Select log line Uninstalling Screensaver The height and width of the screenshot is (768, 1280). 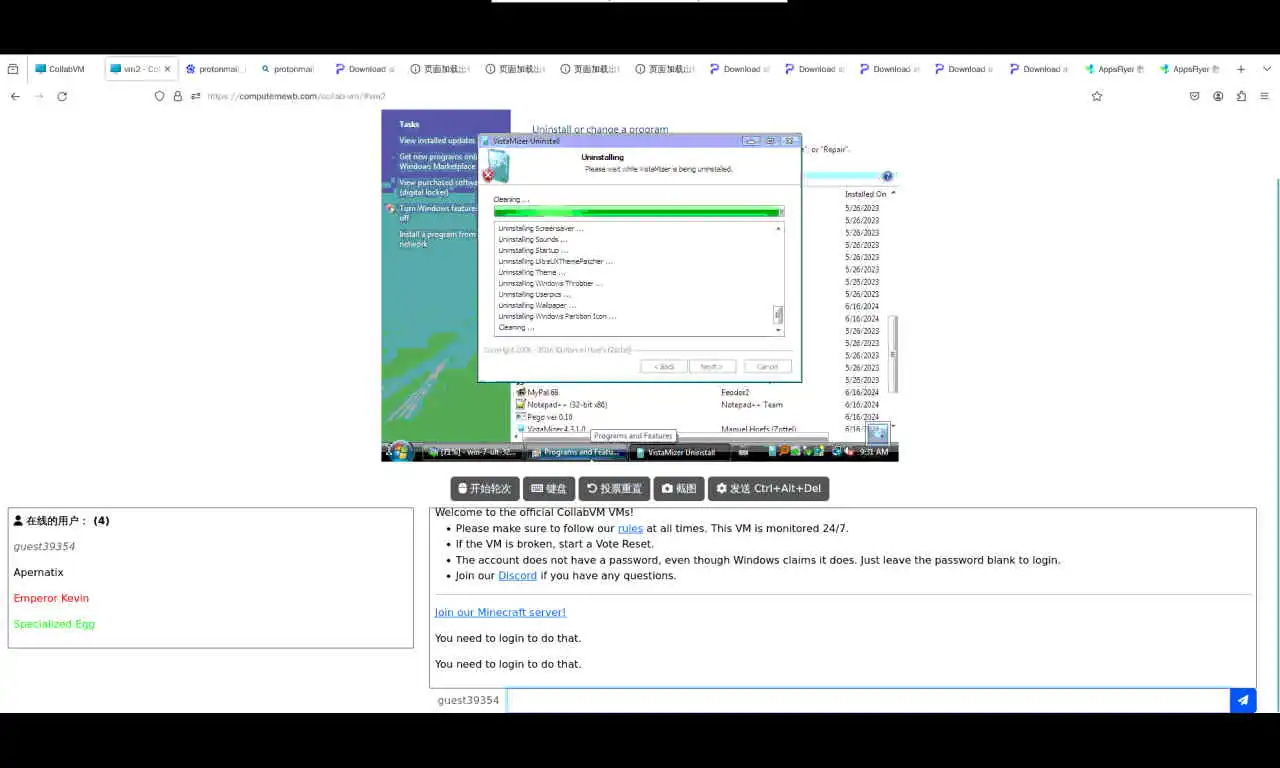coord(541,228)
